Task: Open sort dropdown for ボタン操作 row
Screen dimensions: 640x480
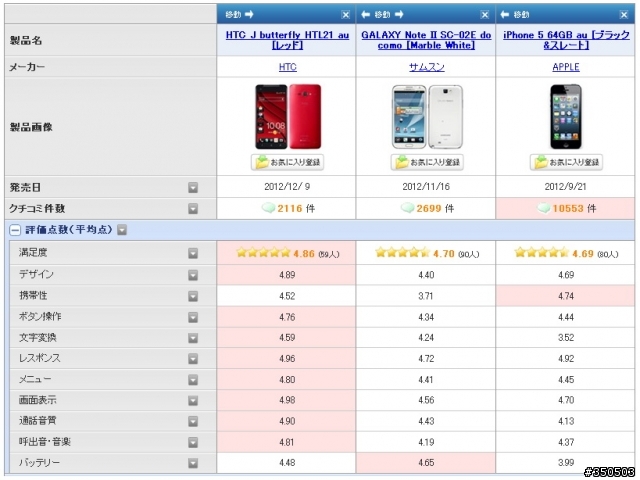Action: coord(193,317)
